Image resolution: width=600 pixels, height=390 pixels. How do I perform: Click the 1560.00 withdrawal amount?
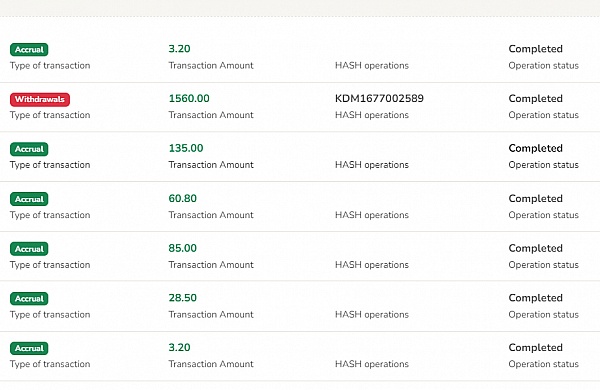189,99
